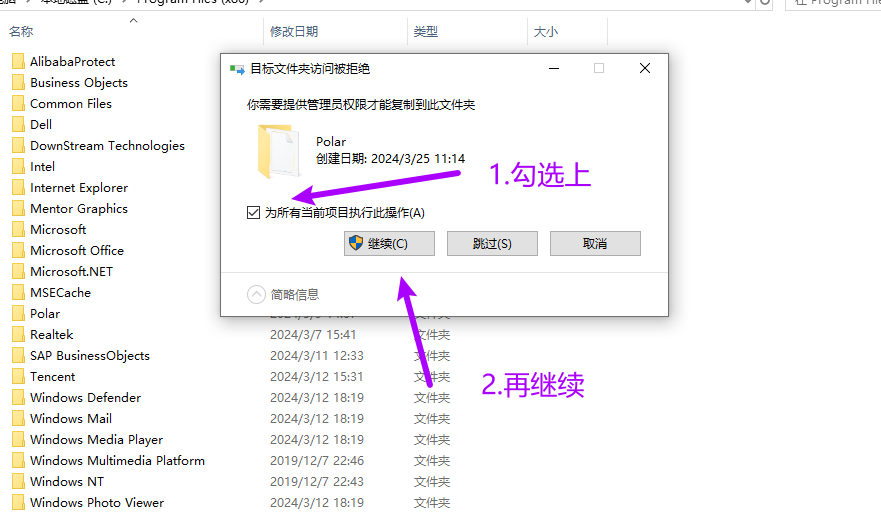Click the Microsoft Office folder icon
This screenshot has height=513, width=881.
tap(19, 251)
